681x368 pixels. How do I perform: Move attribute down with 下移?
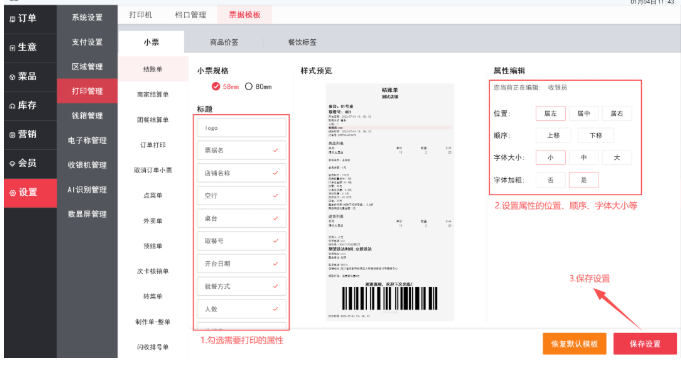(x=596, y=136)
